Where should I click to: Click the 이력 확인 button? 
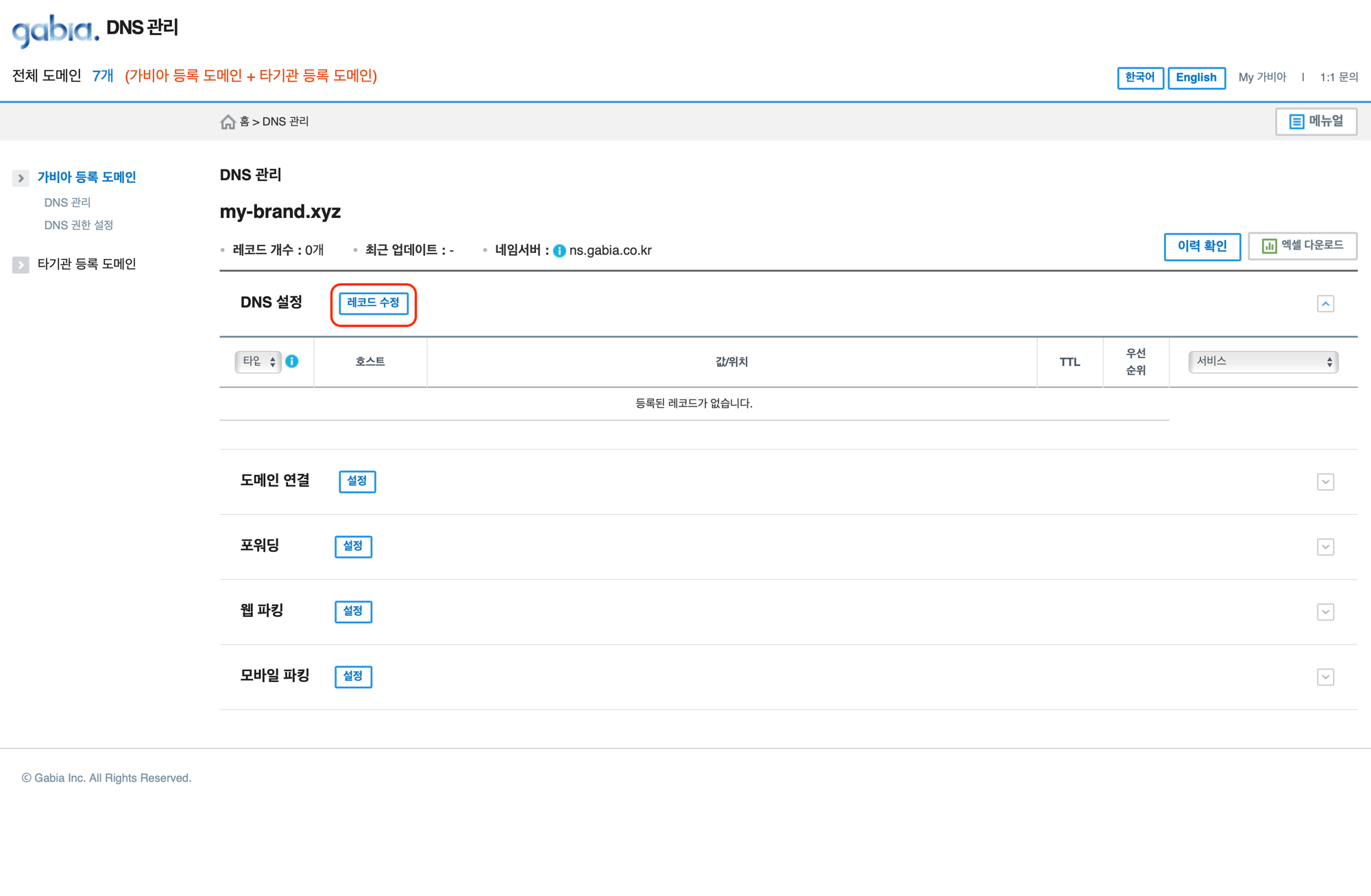click(x=1202, y=246)
